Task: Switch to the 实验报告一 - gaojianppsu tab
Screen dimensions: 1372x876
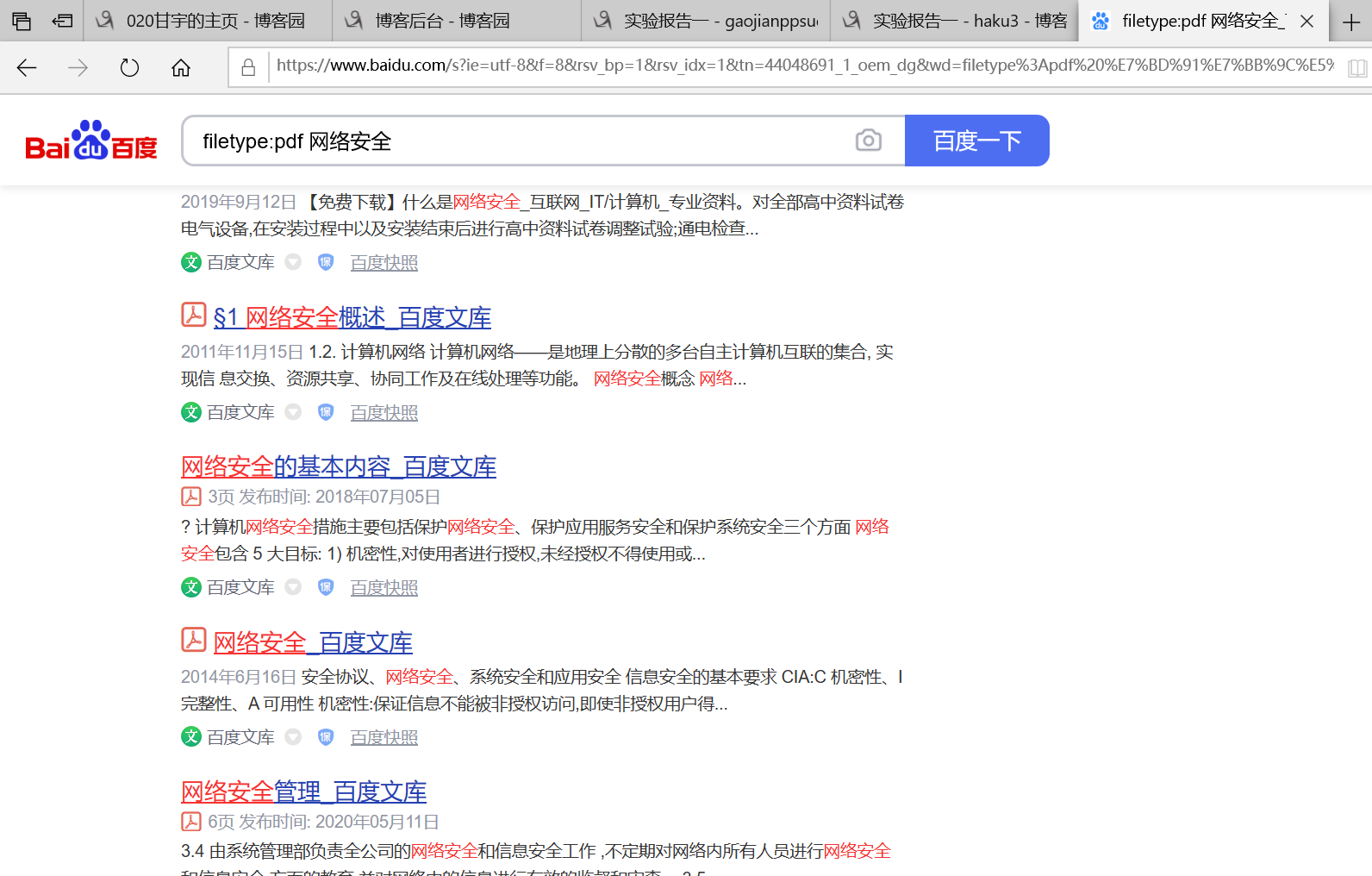Action: tap(706, 21)
